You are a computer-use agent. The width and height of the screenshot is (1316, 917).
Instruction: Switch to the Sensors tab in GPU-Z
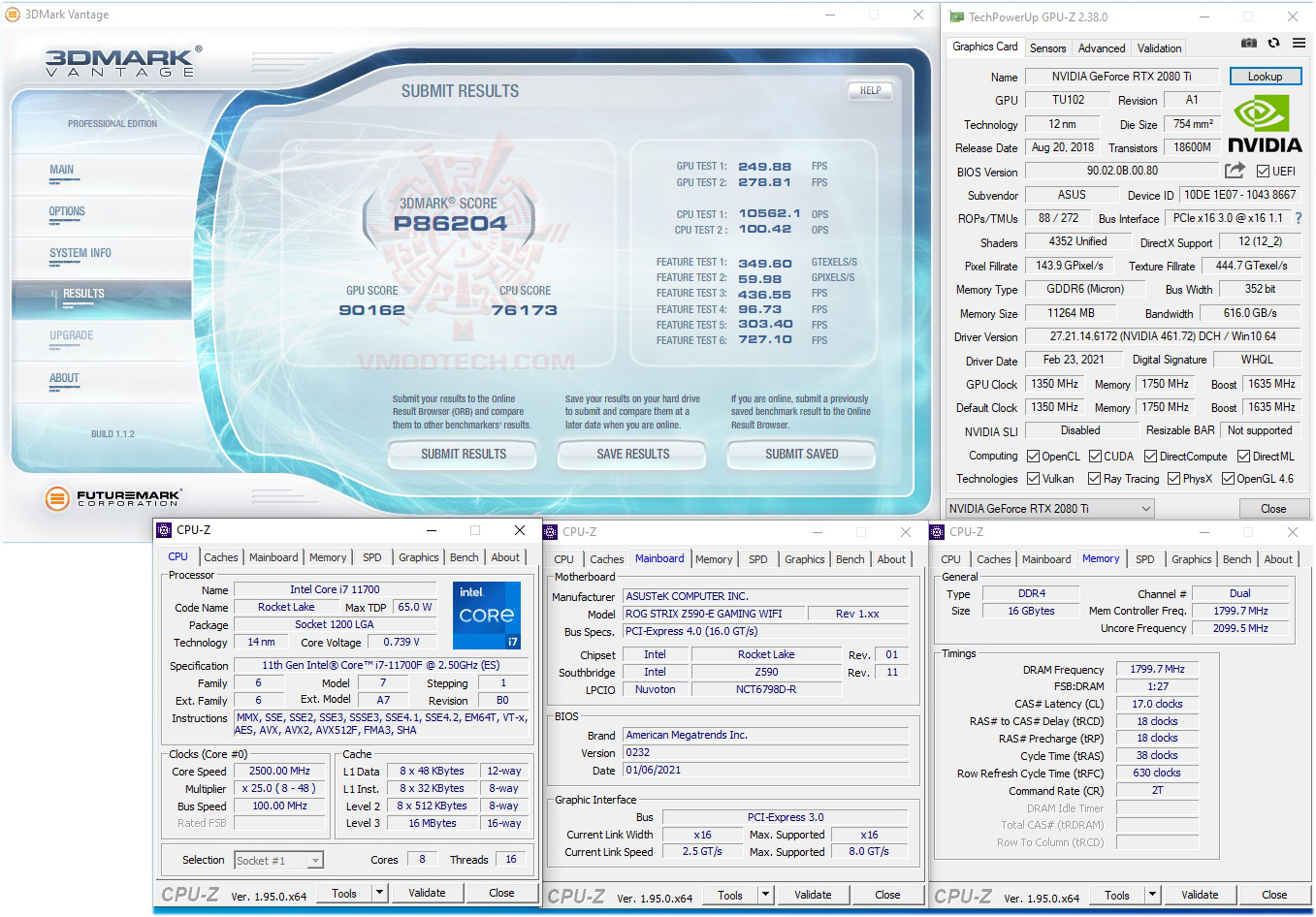click(x=1047, y=47)
